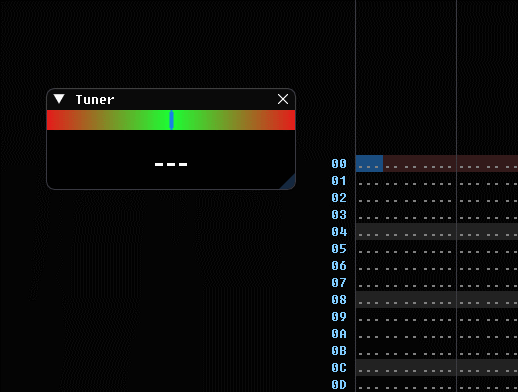Select pattern row number 09
Viewport: 518px width, 392px height.
point(339,317)
